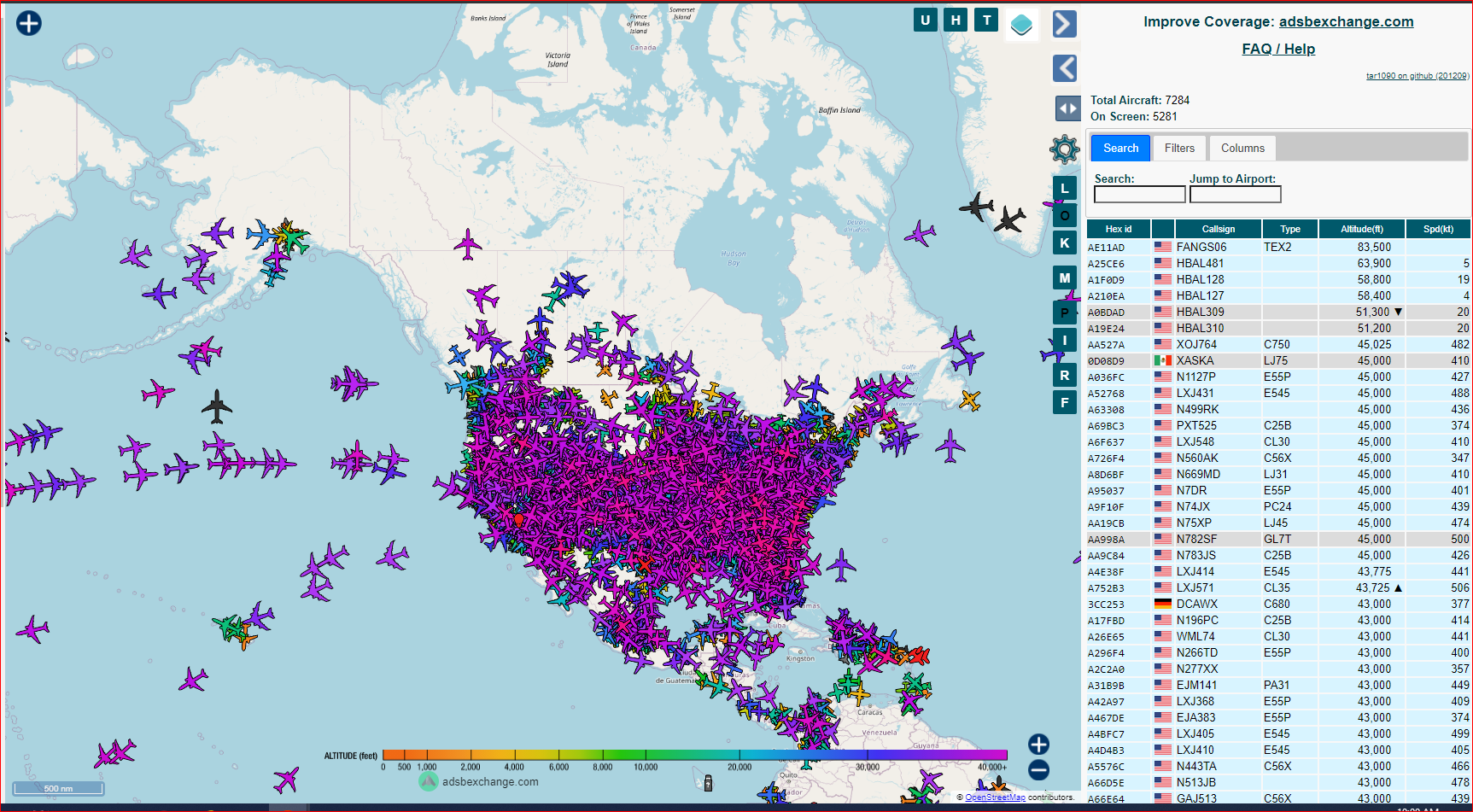Open settings gear icon
1473x812 pixels.
click(1065, 149)
